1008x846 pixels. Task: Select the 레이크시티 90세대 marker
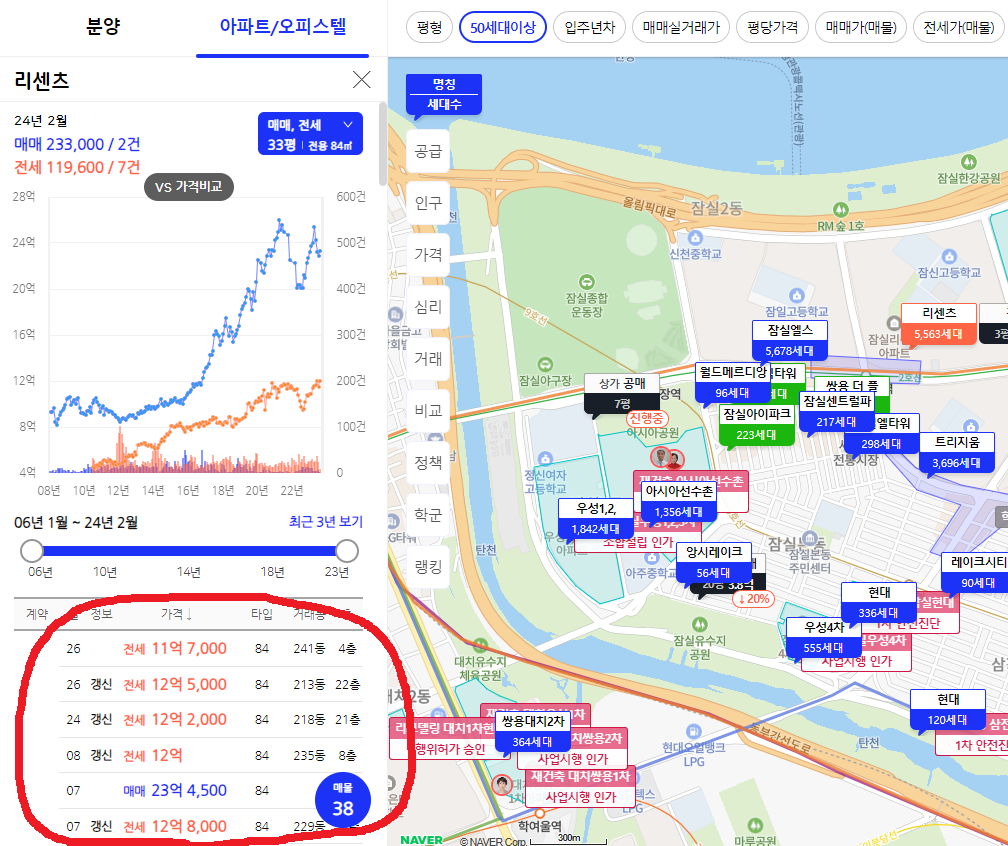tap(977, 572)
